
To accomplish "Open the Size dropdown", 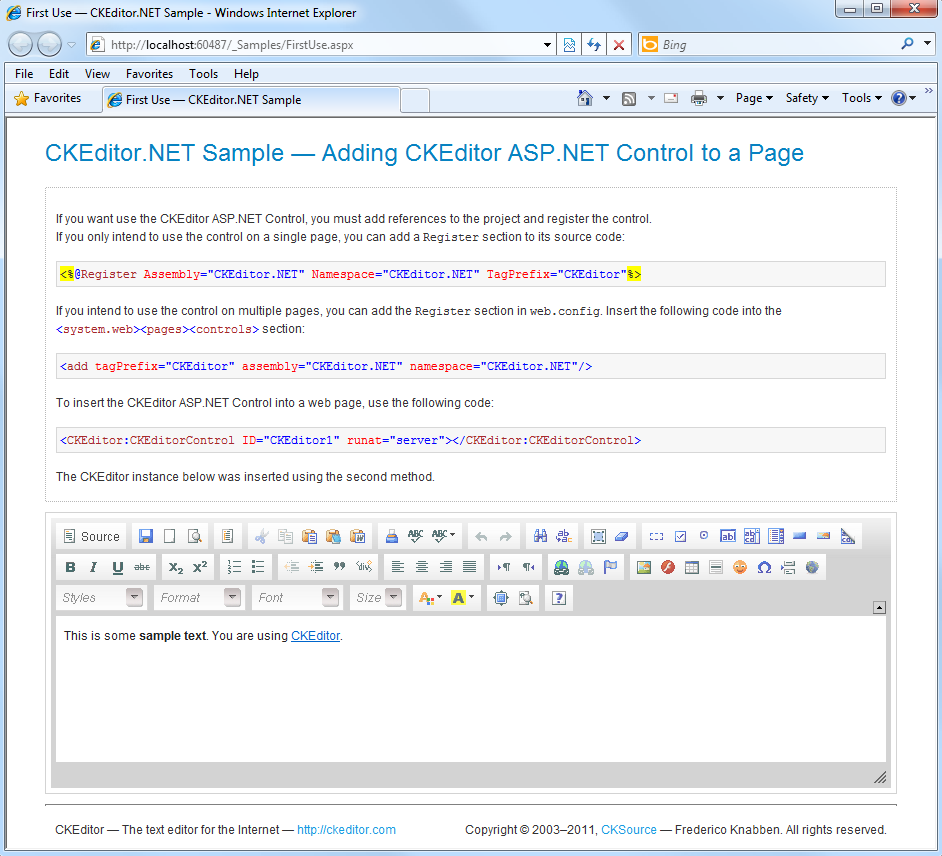I will pos(377,598).
